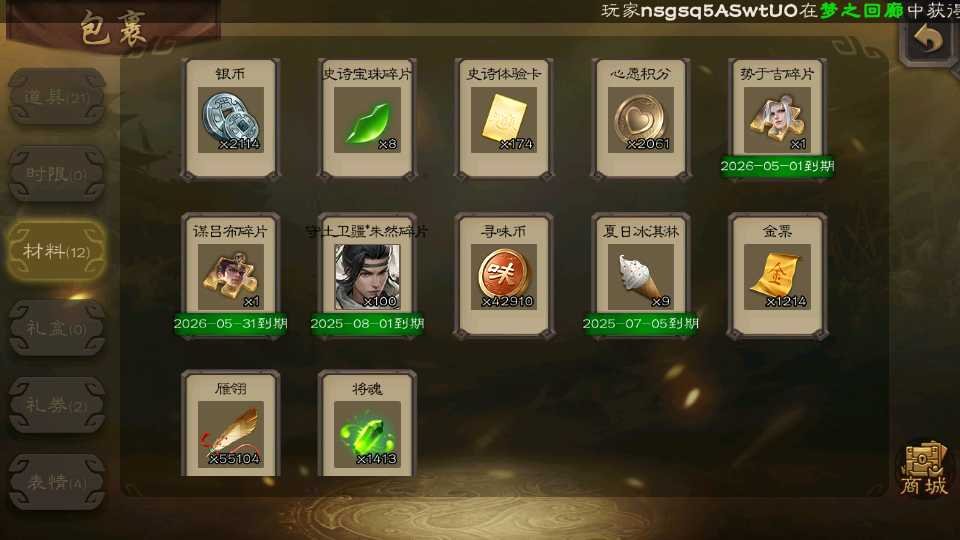Select the 朱然碎片 character portrait

point(367,277)
